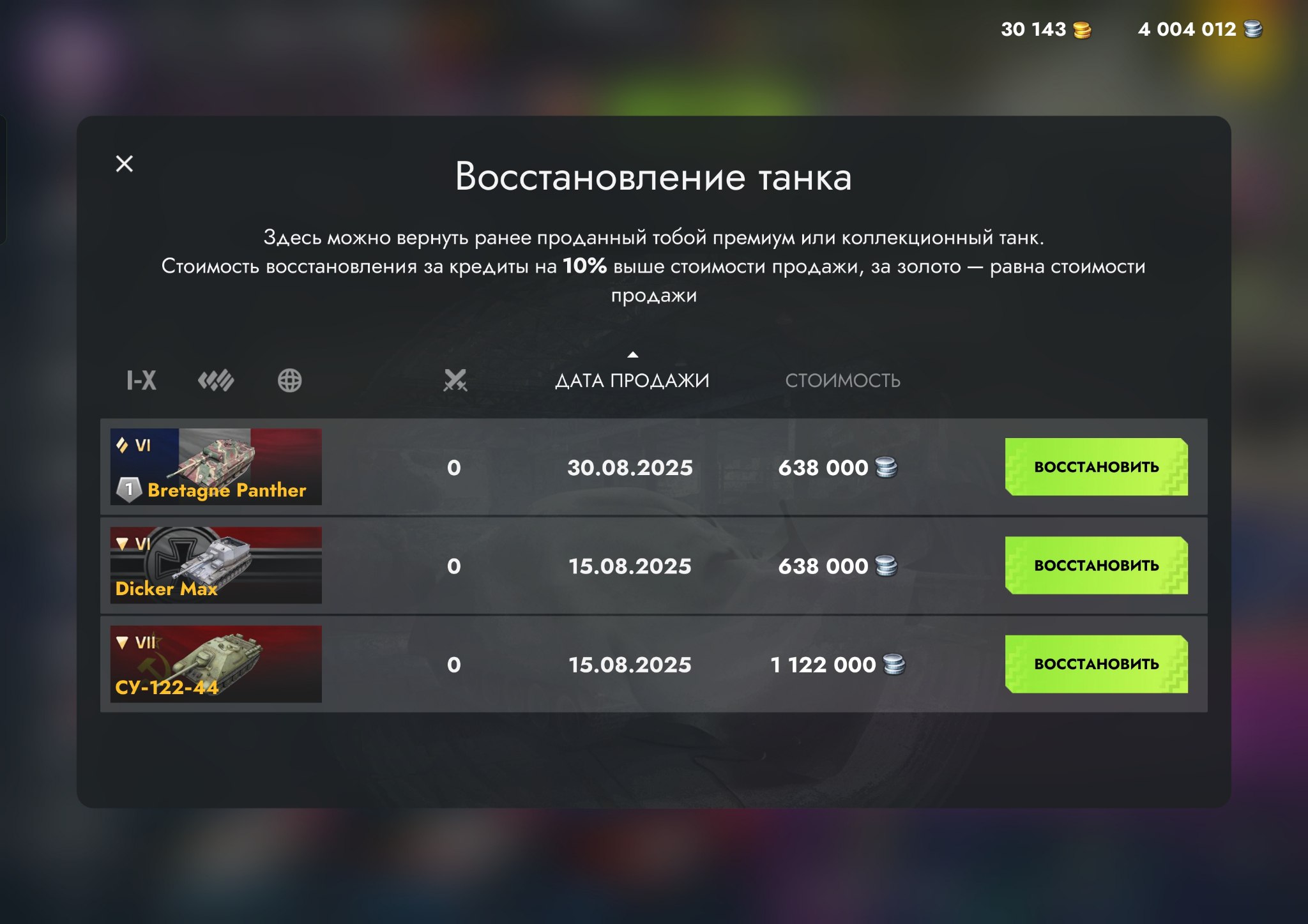Toggle the sort arrow above ДАТА ПРОДАЖИ

point(632,354)
